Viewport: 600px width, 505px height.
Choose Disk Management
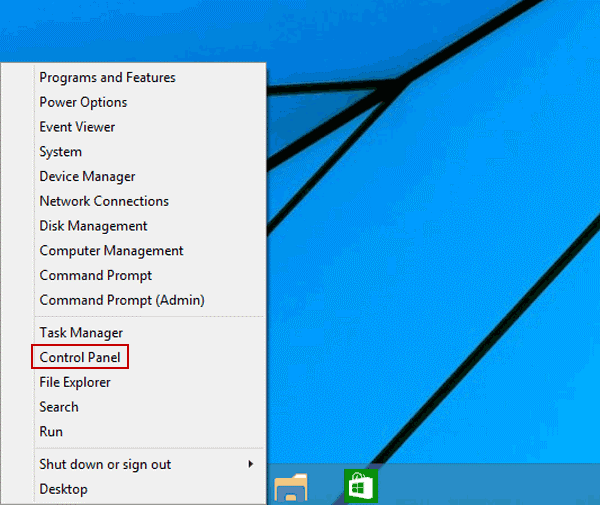point(93,226)
